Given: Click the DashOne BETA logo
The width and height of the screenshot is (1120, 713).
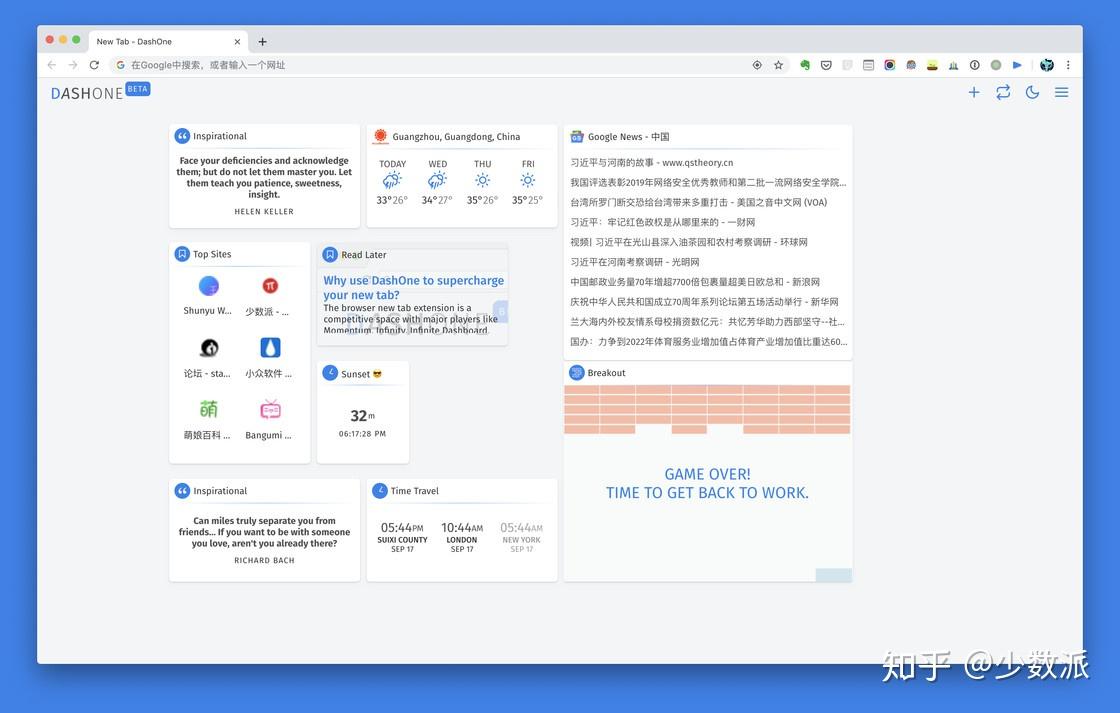Looking at the screenshot, I should (x=101, y=92).
